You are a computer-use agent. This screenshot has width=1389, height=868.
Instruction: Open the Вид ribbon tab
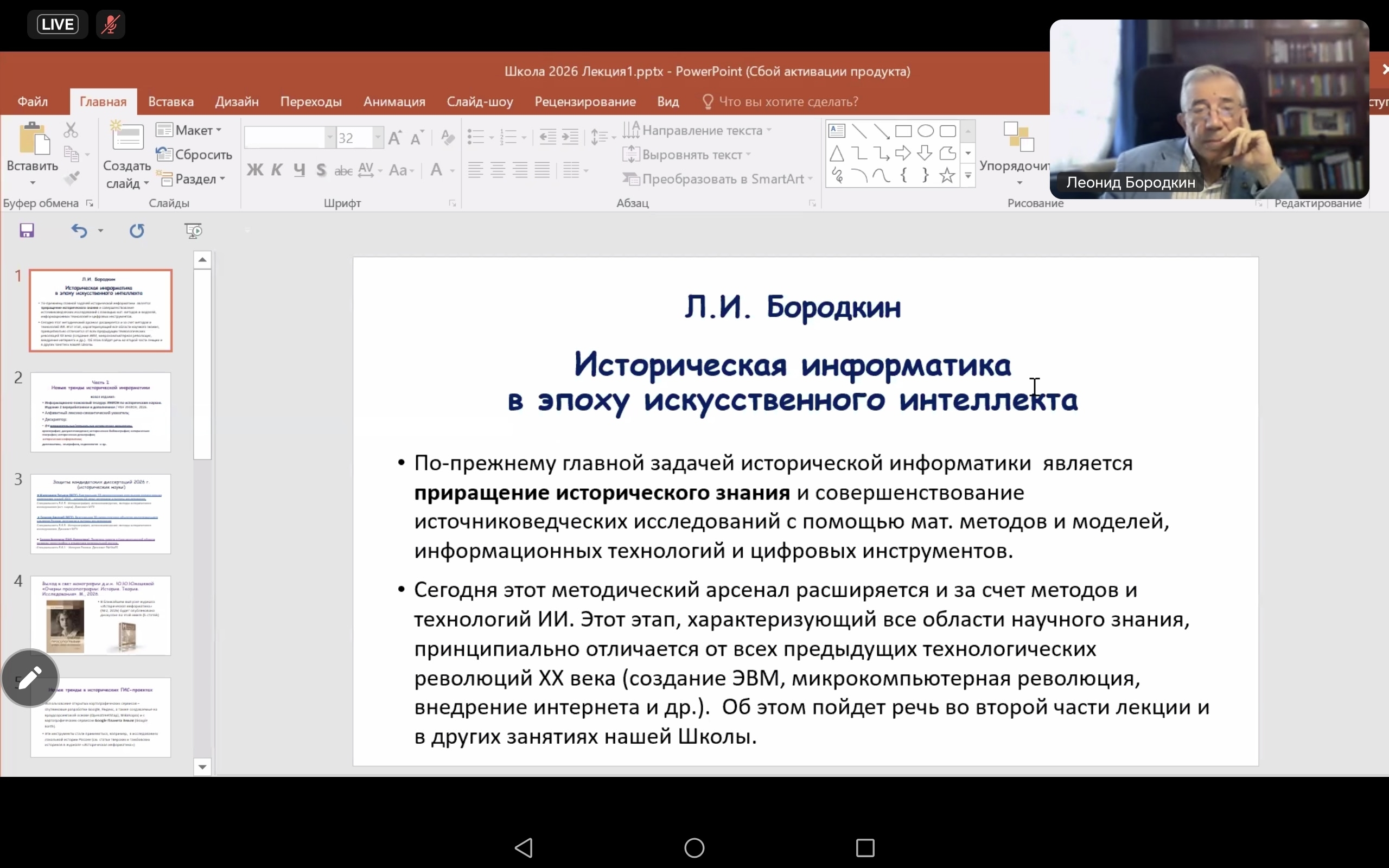click(x=668, y=101)
